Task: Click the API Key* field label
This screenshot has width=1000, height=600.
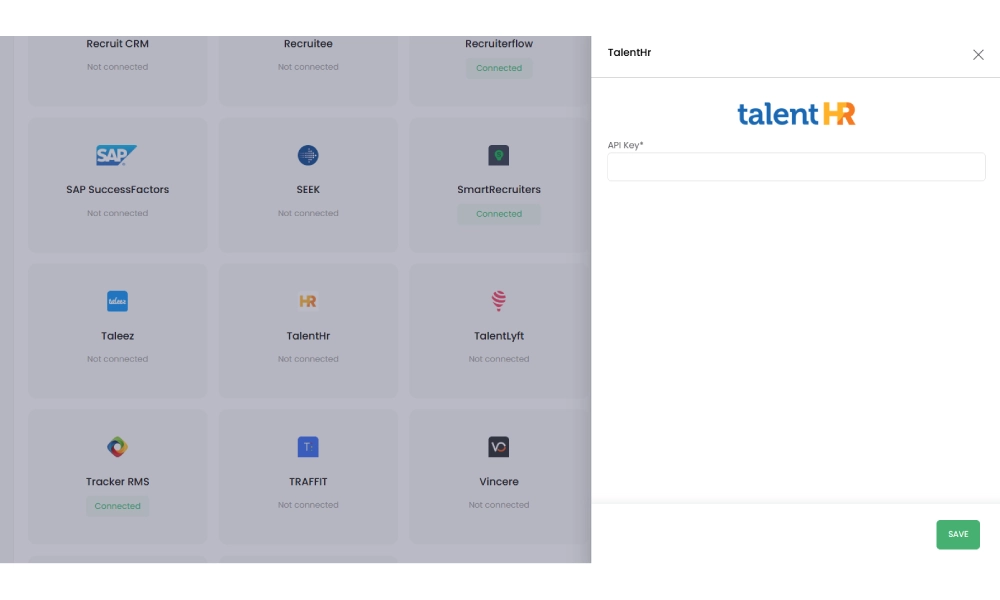Action: coord(626,145)
